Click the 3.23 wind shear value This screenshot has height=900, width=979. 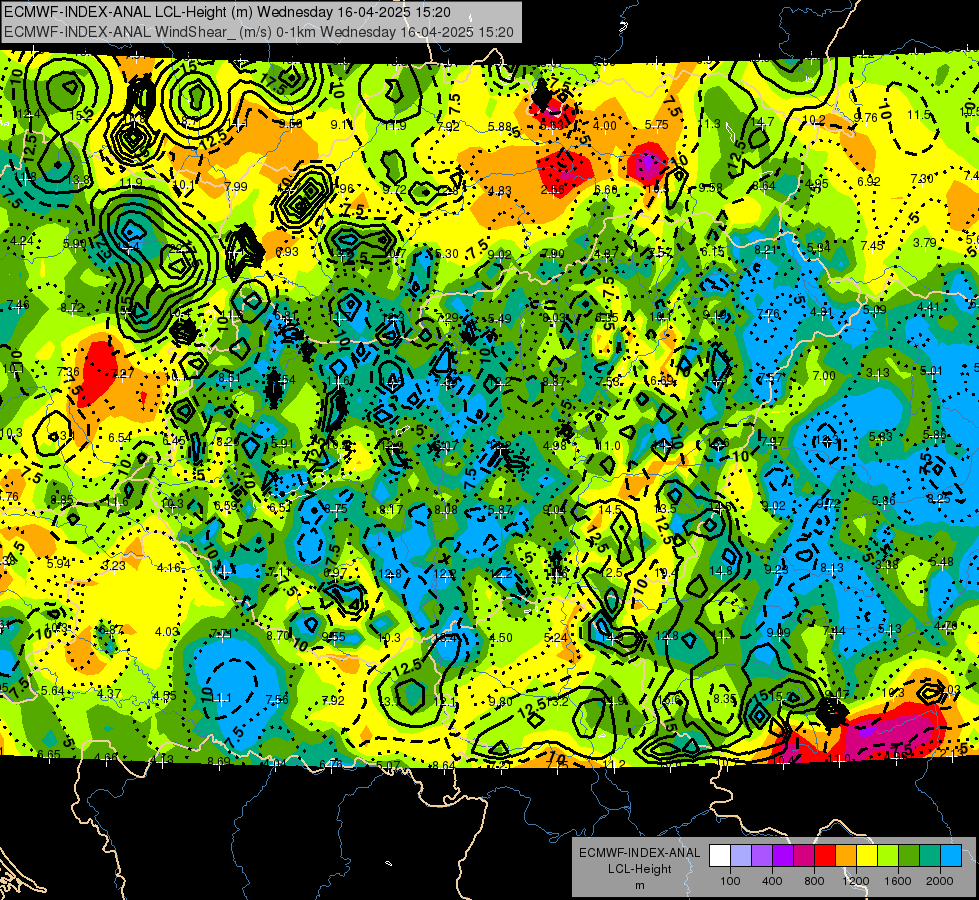click(x=114, y=565)
